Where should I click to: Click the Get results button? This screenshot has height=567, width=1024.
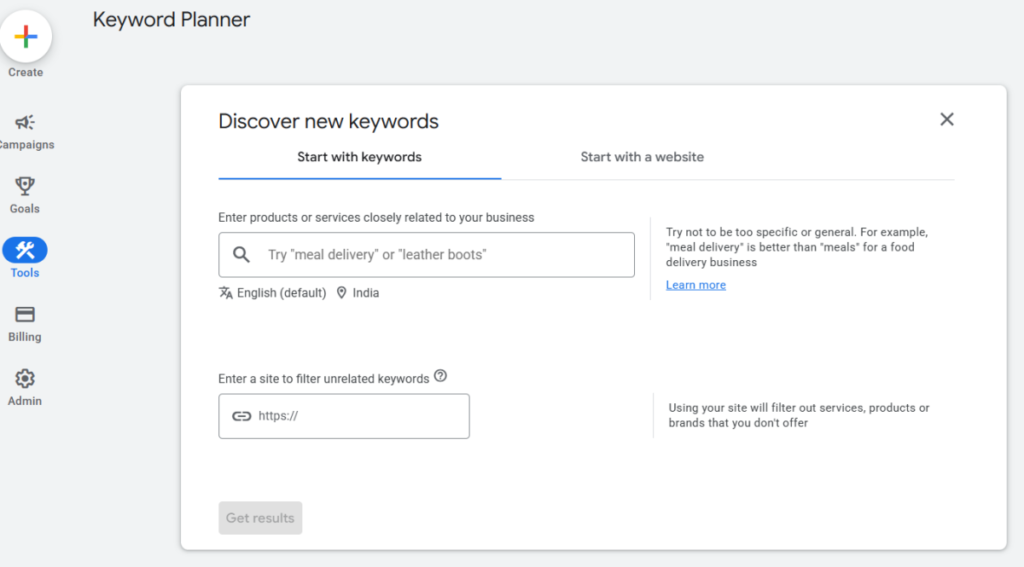260,518
